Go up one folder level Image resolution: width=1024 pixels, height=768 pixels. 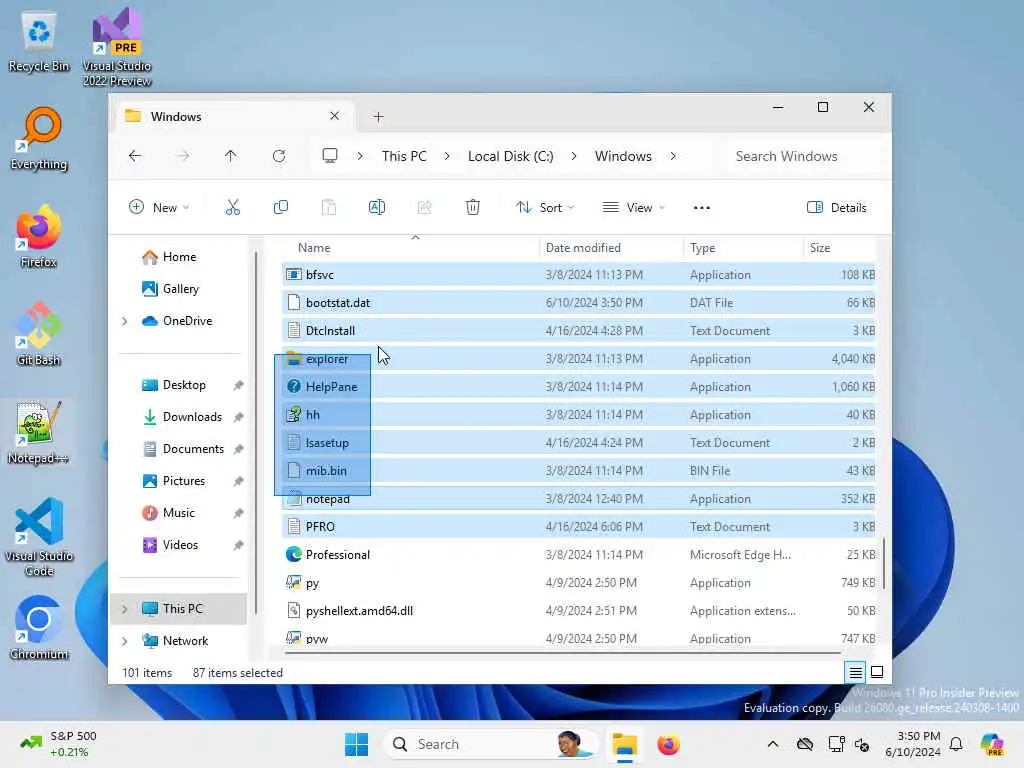click(231, 156)
